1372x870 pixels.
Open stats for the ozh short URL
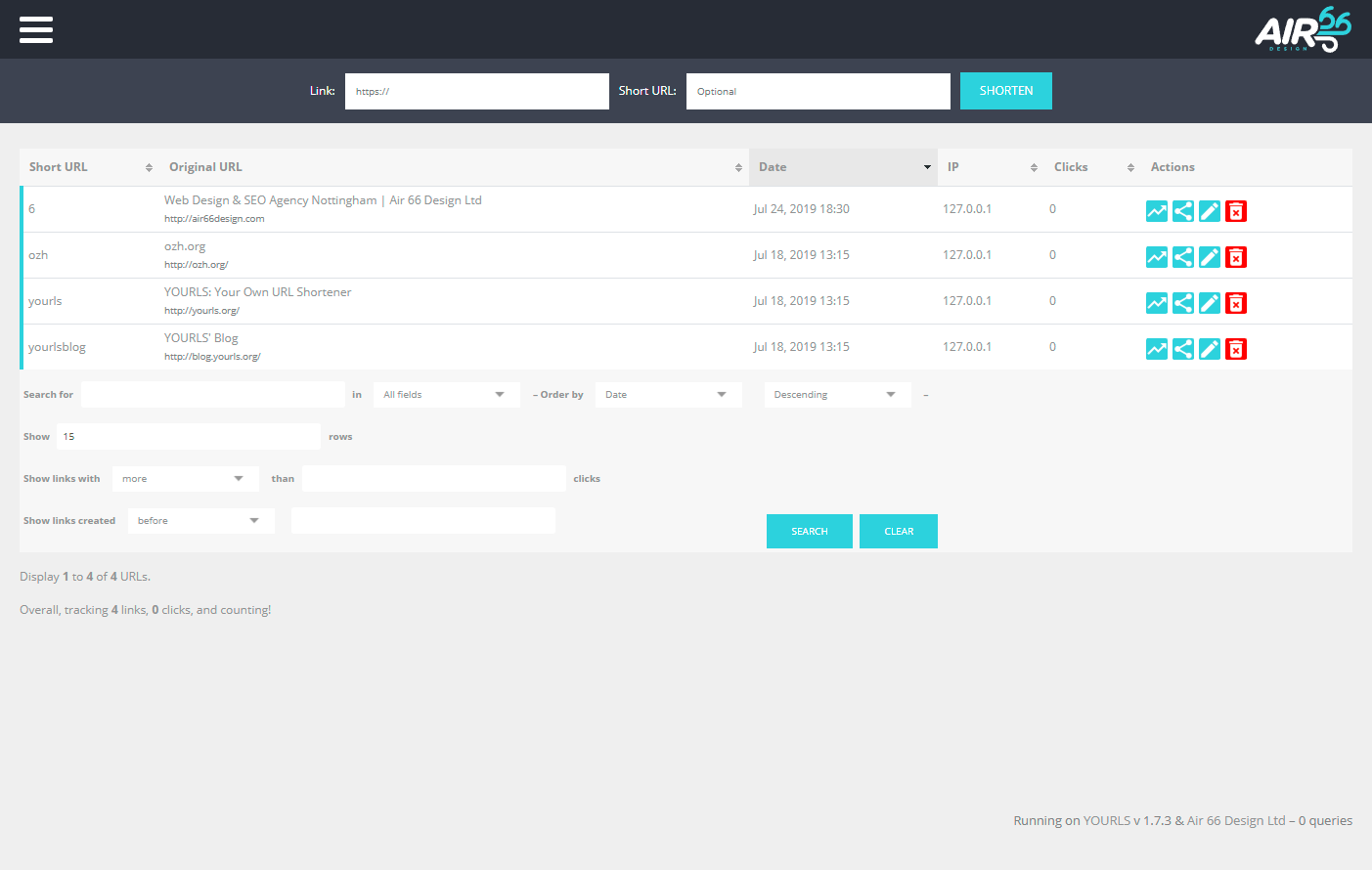click(x=1156, y=257)
